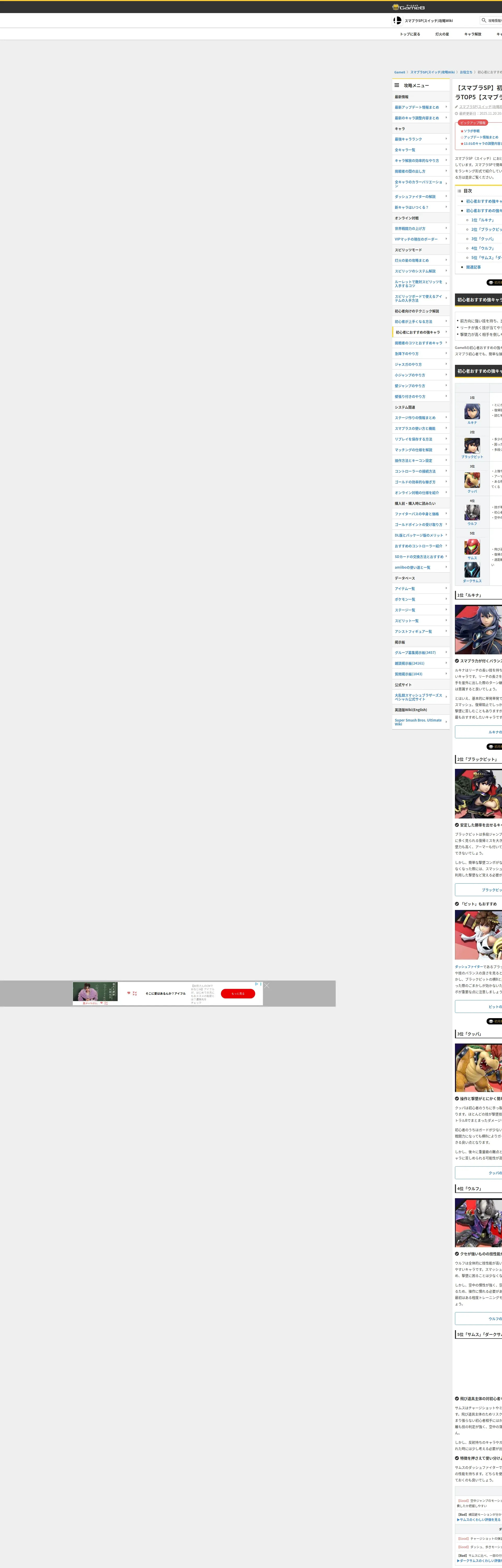The height and width of the screenshot is (1568, 502).
Task: Click arrow next to 最強キャラランク menu item
Action: click(x=446, y=139)
